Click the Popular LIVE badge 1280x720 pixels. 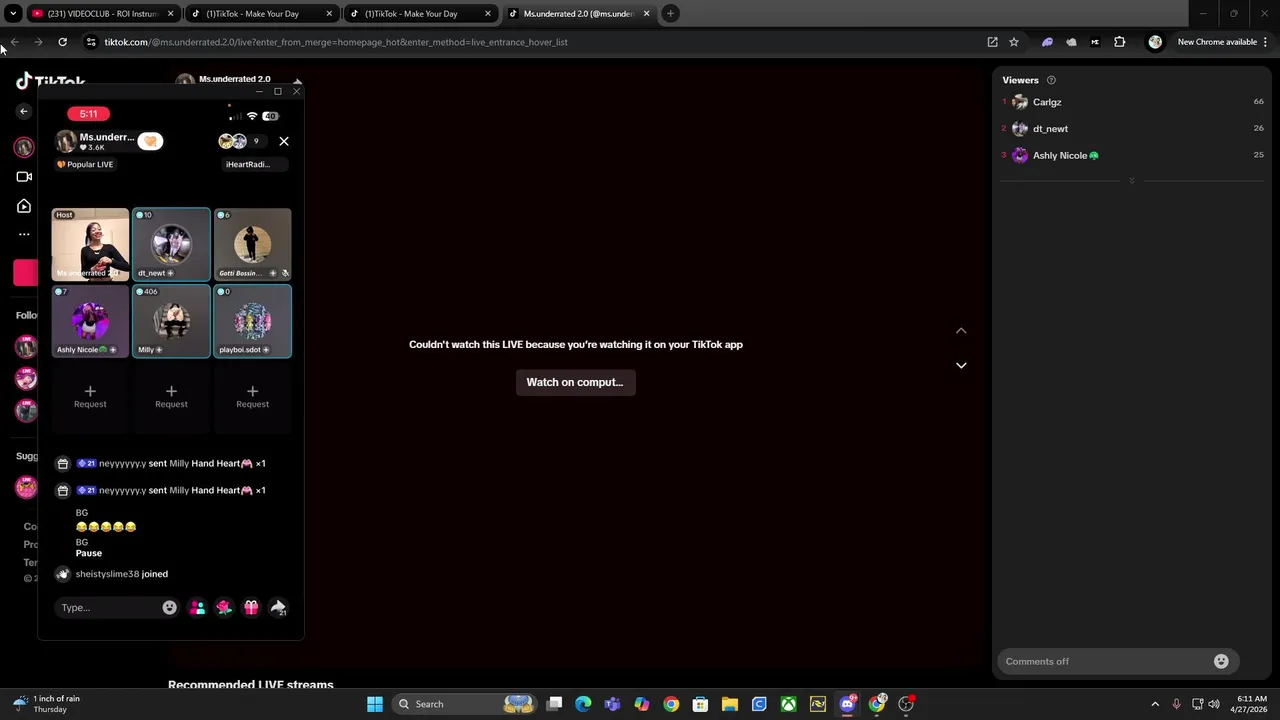(85, 164)
